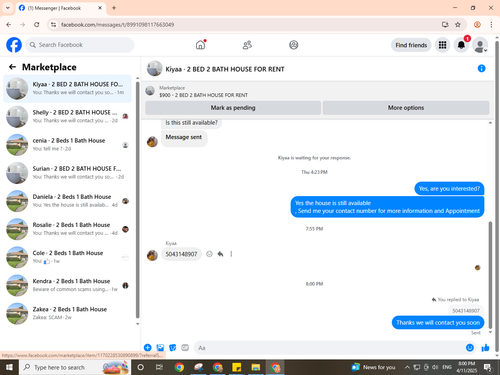The width and height of the screenshot is (500, 375).
Task: Click Kiyaa's avatar beside 5043148907
Action: point(152,255)
